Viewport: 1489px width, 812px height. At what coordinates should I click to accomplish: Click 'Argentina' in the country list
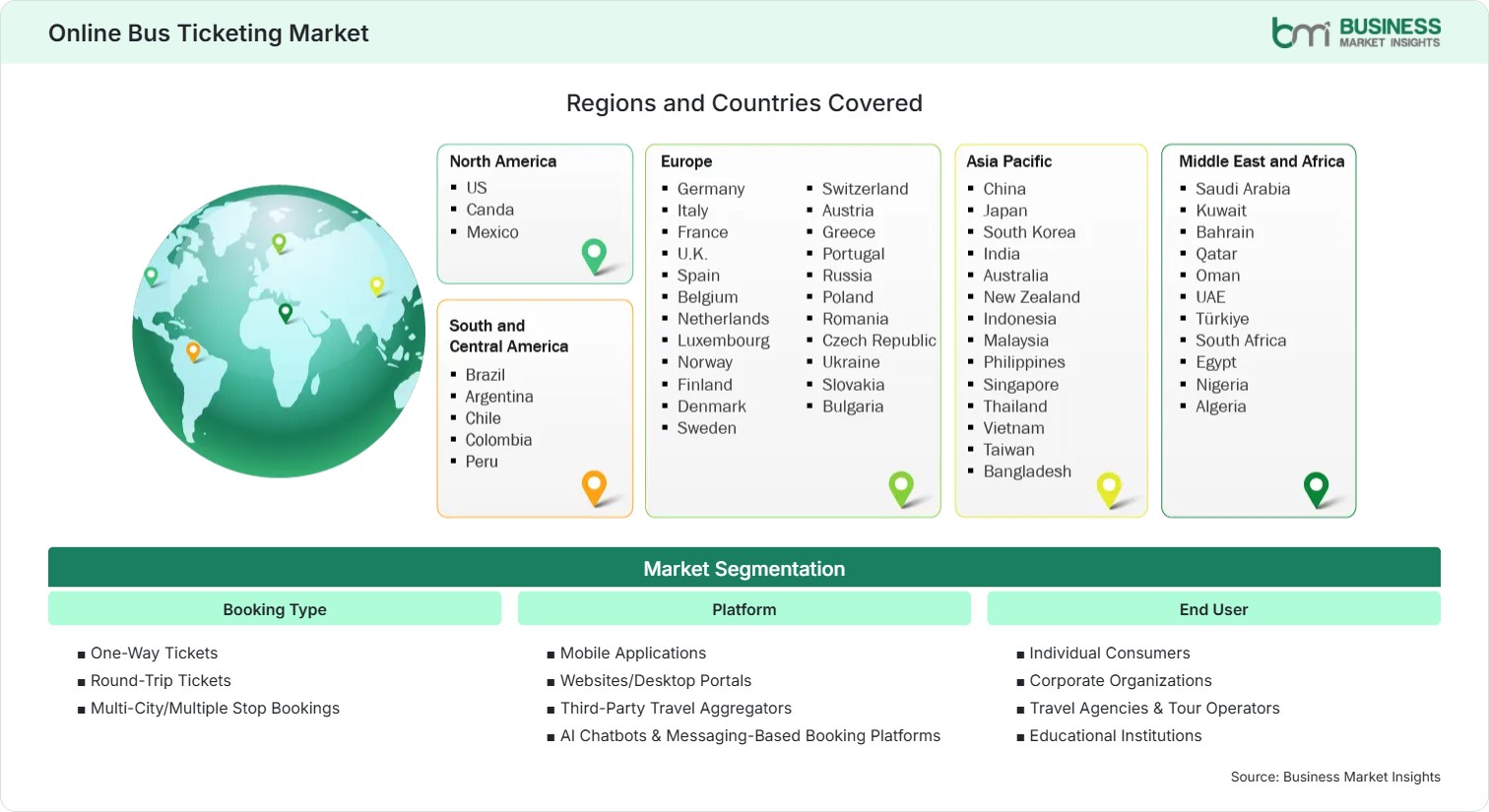coord(499,397)
